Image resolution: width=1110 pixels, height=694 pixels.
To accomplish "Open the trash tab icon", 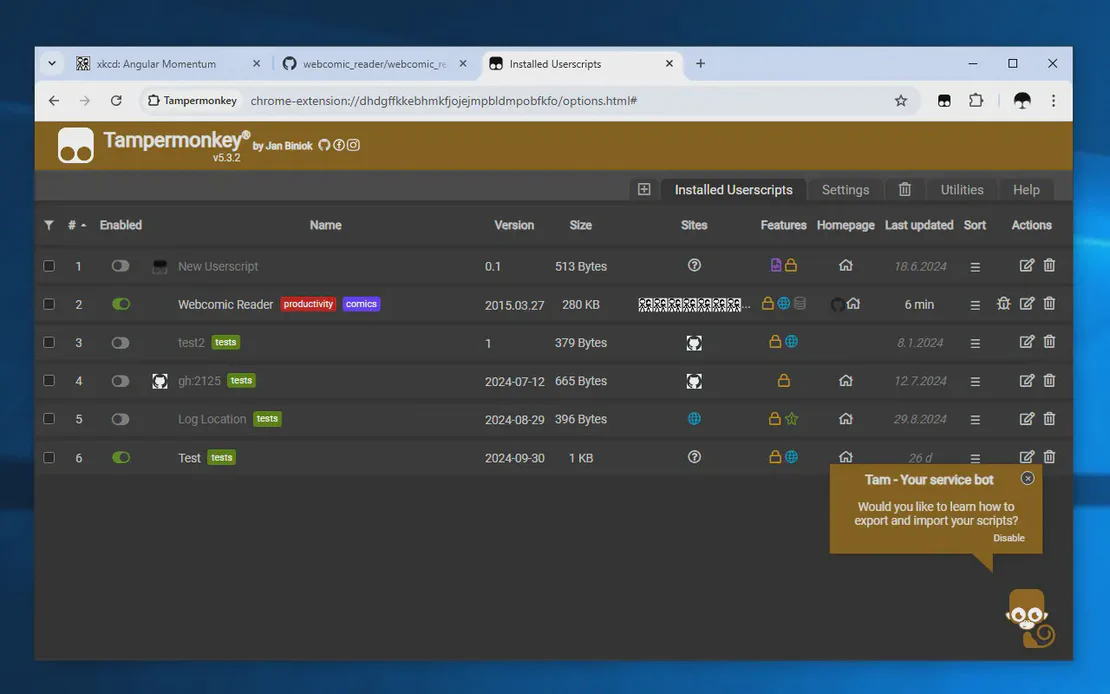I will [x=905, y=190].
